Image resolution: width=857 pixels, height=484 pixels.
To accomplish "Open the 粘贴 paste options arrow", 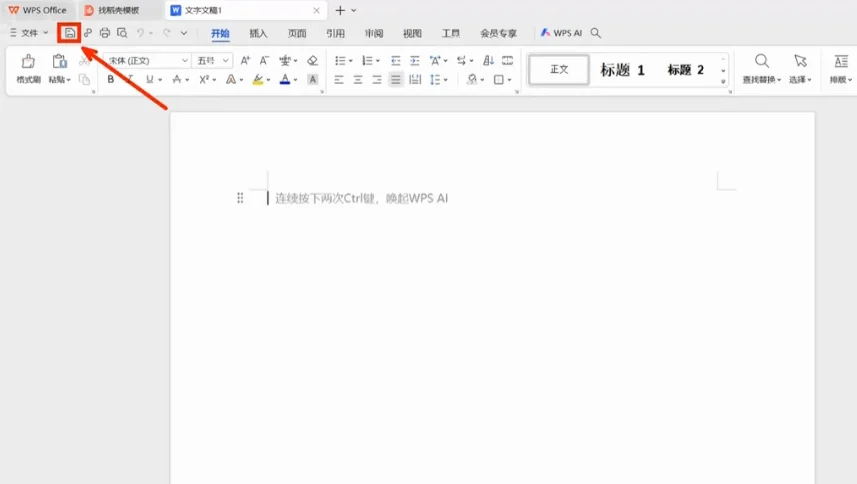I will (x=68, y=80).
